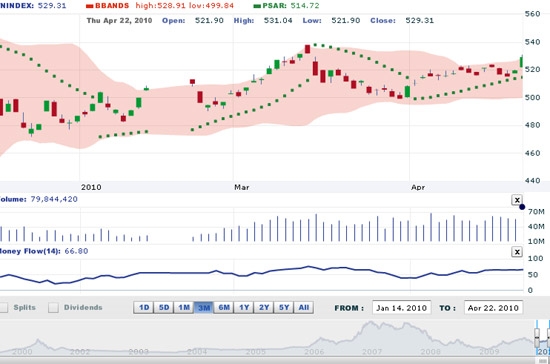Click the dark blue dot marker by volume
Image resolution: width=550 pixels, height=364 pixels.
(x=522, y=207)
